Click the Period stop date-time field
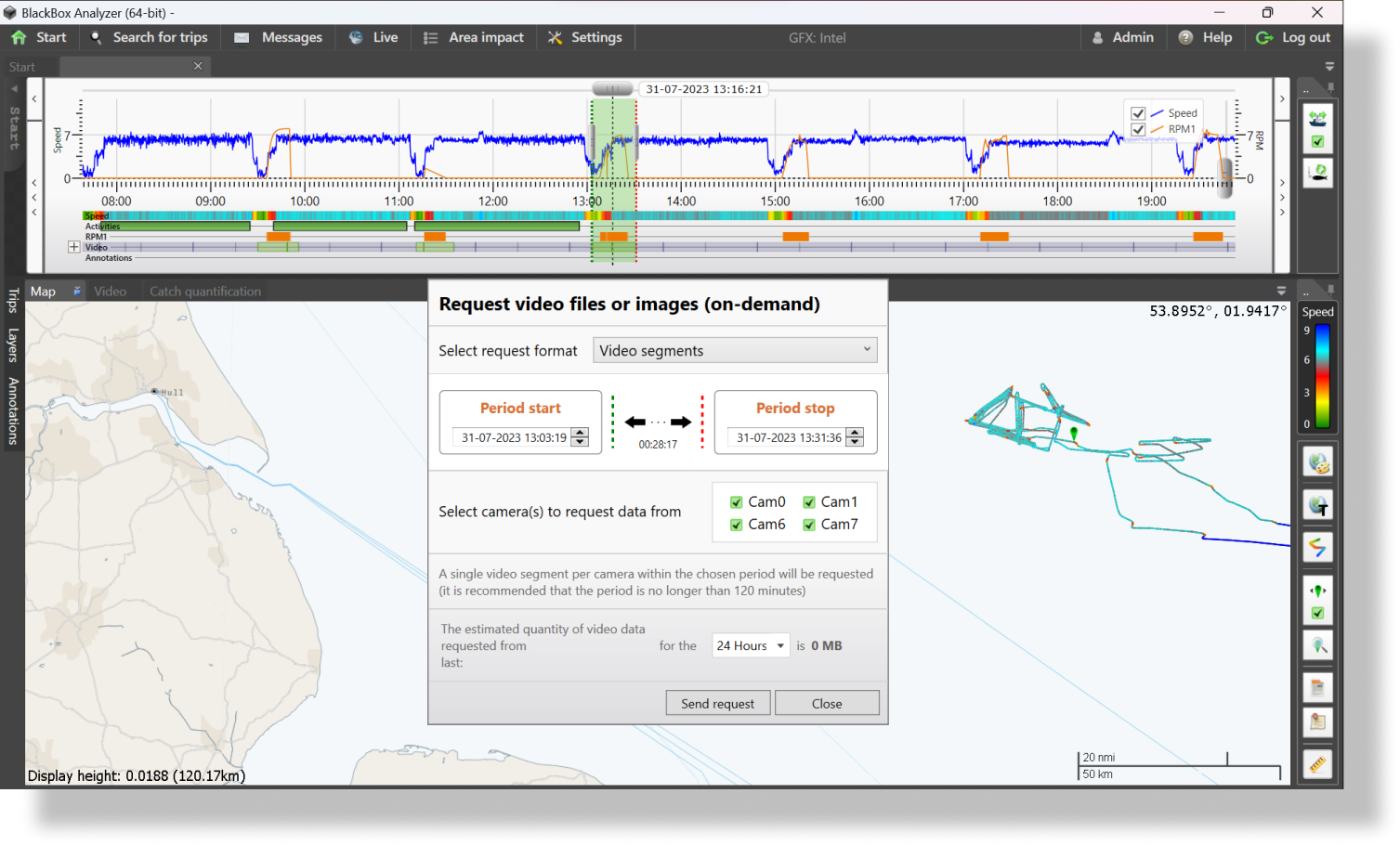 [789, 437]
